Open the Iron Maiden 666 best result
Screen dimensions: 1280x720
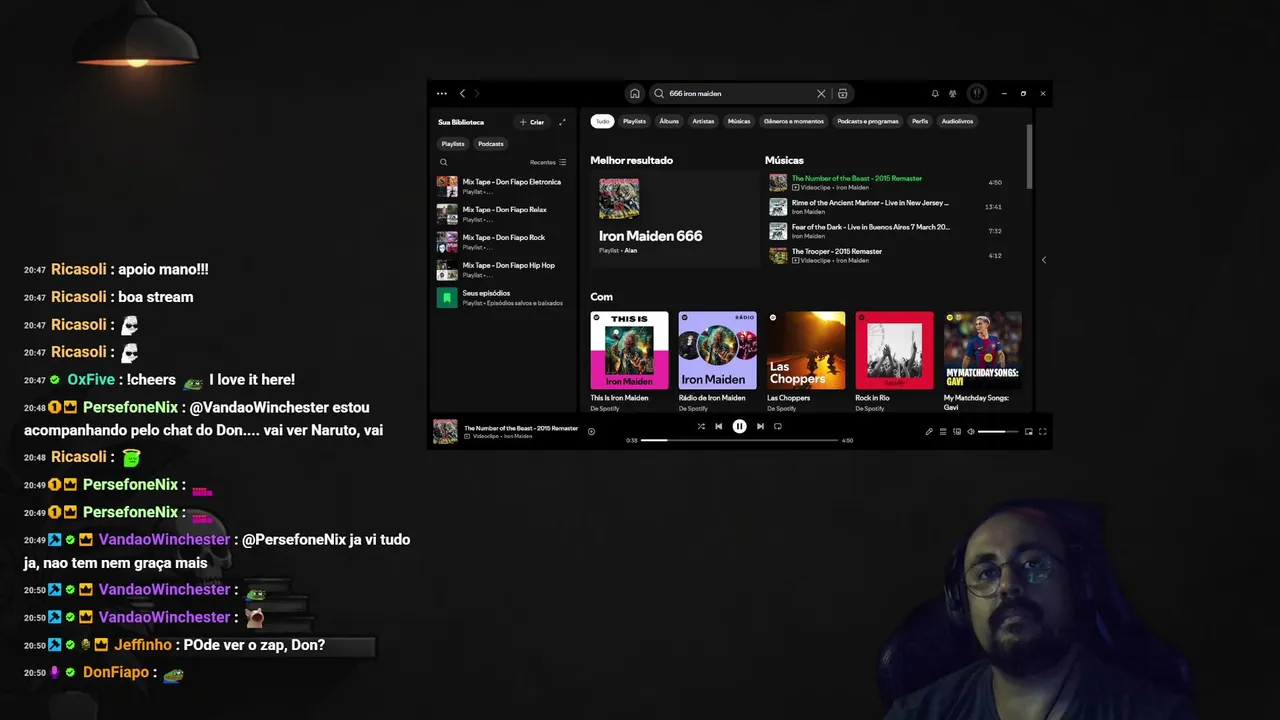675,220
